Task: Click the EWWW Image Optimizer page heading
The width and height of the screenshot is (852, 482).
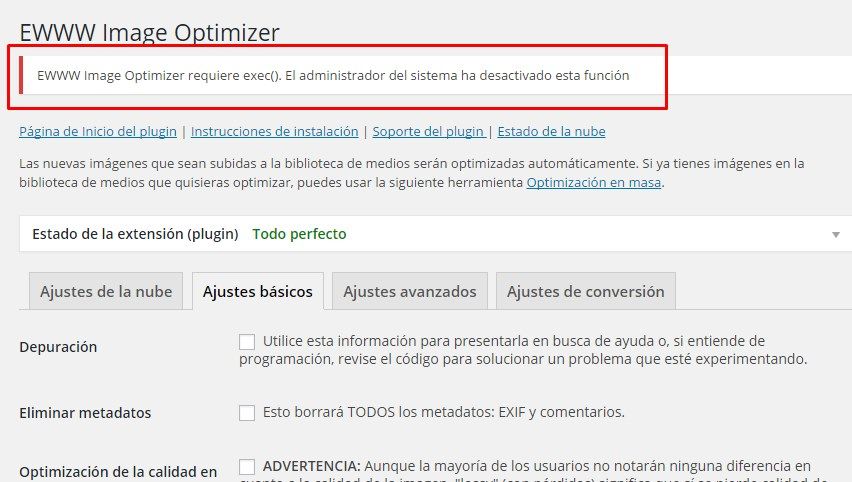Action: [x=149, y=32]
